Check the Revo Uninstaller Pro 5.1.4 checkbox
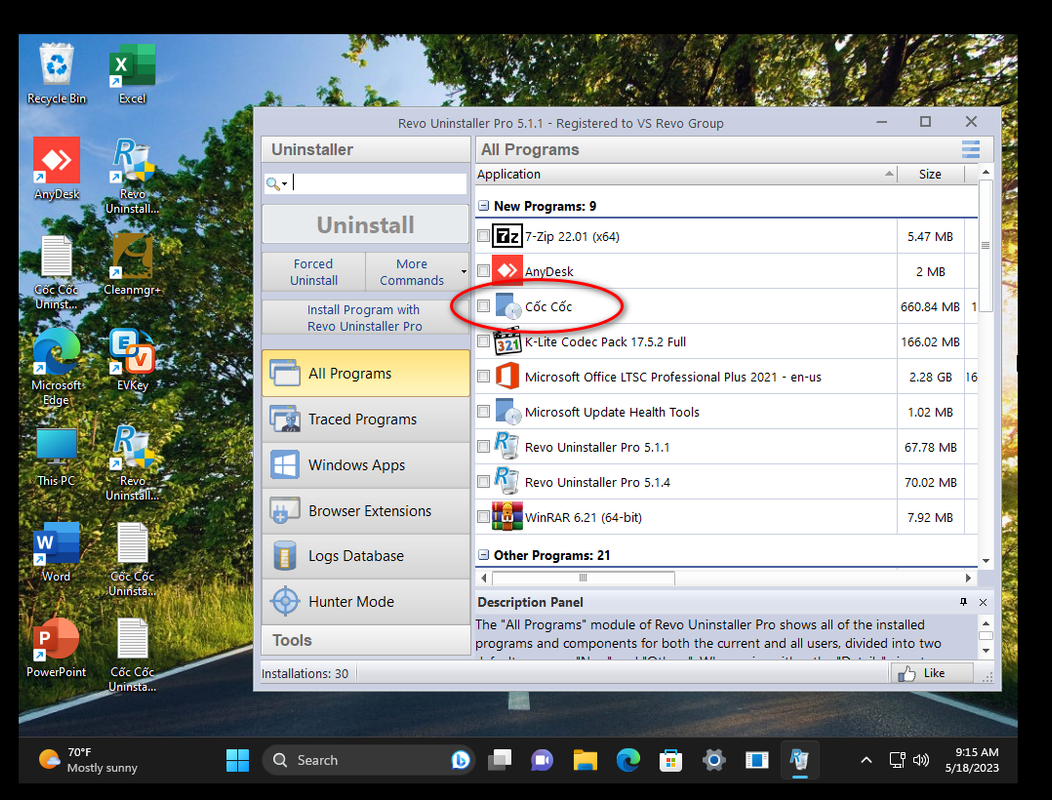This screenshot has height=800, width=1052. pyautogui.click(x=483, y=481)
